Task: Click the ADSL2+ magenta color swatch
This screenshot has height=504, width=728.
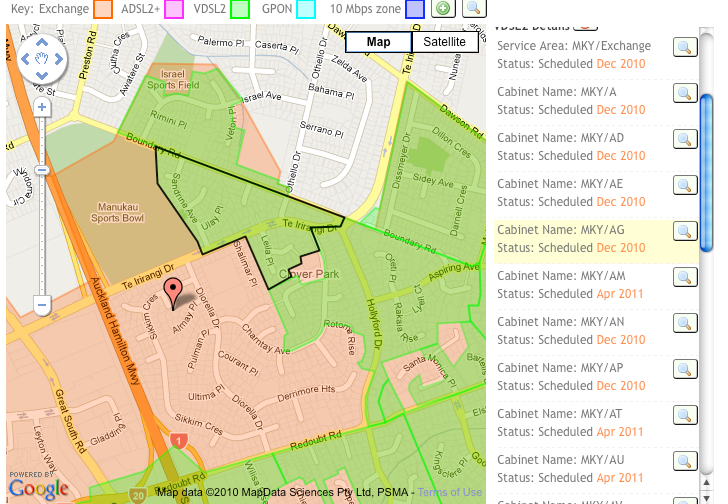Action: (x=174, y=9)
